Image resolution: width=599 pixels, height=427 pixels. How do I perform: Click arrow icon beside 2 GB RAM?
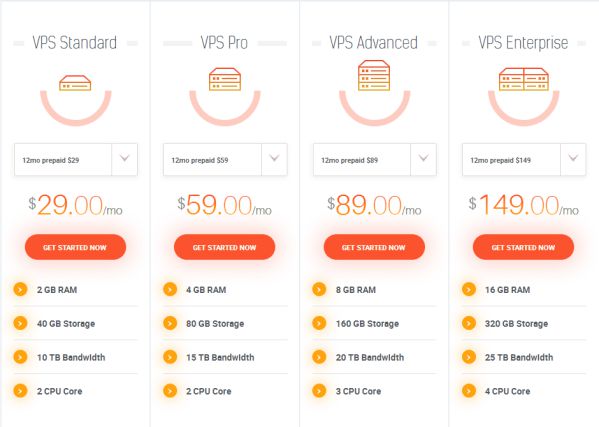point(20,290)
